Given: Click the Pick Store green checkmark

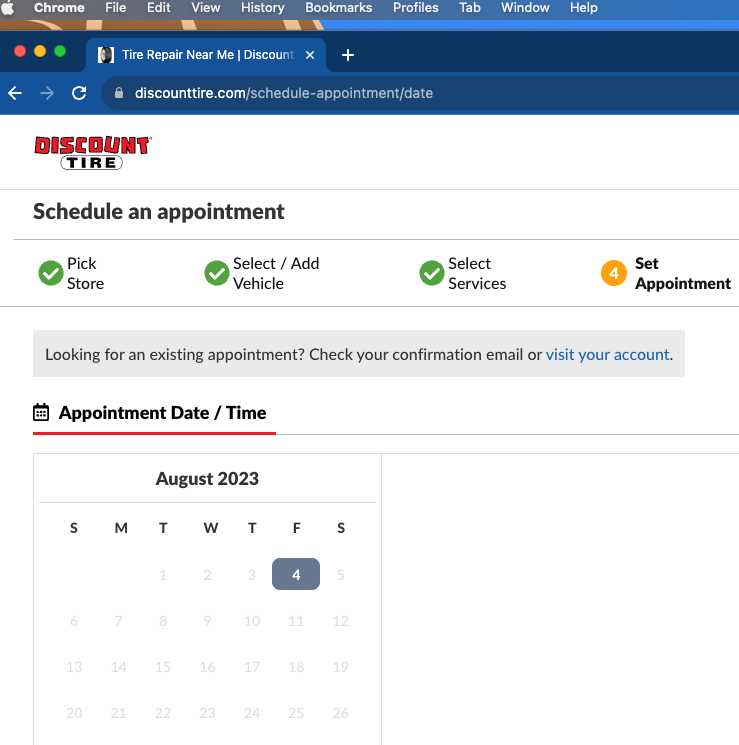Looking at the screenshot, I should [50, 273].
